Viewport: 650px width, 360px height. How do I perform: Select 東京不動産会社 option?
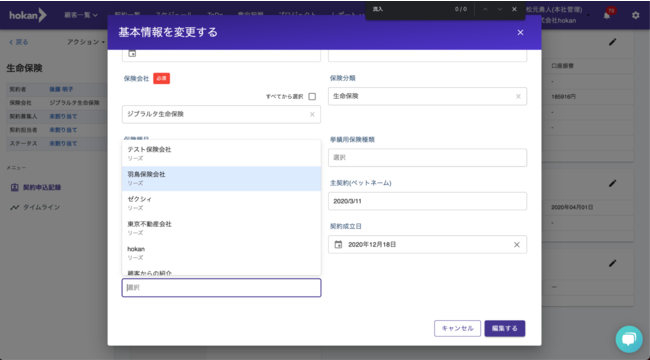tap(221, 228)
